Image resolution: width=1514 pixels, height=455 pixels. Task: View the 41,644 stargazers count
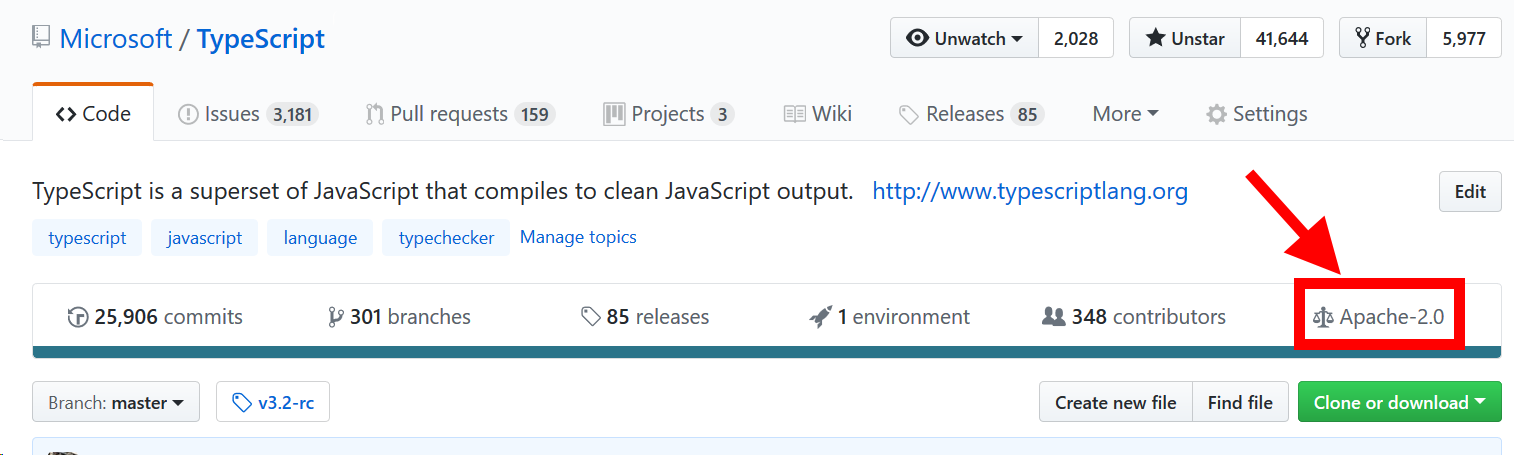(1282, 38)
